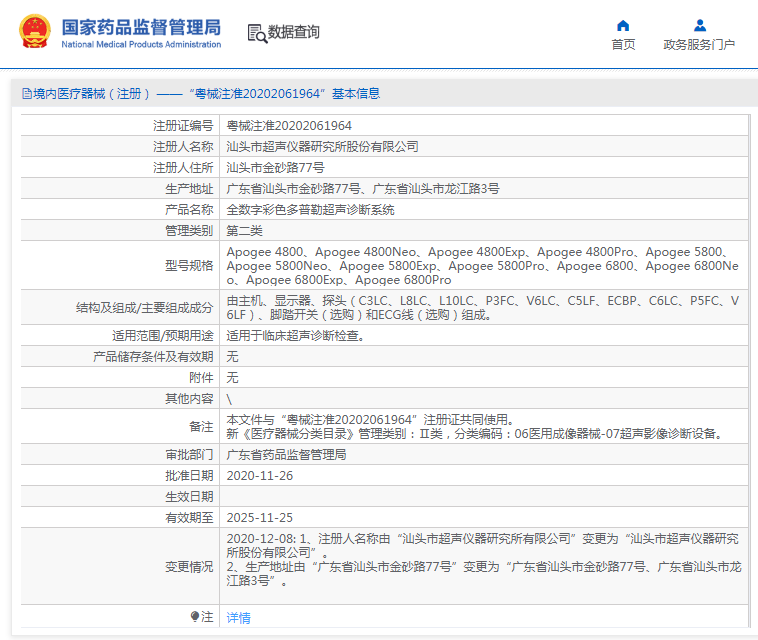Click the 生产地址 label
Image resolution: width=758 pixels, height=640 pixels.
point(189,189)
